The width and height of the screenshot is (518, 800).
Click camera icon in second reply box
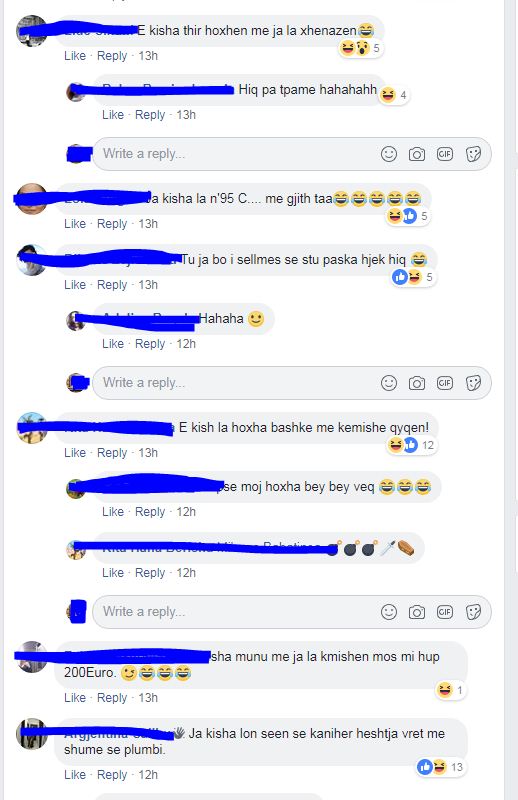pos(417,383)
